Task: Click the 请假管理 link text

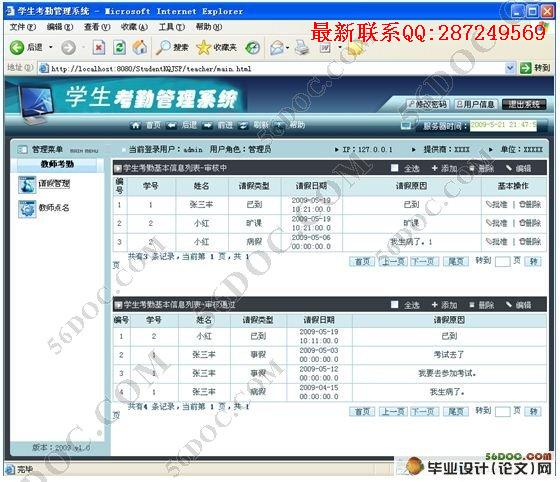Action: [x=54, y=184]
